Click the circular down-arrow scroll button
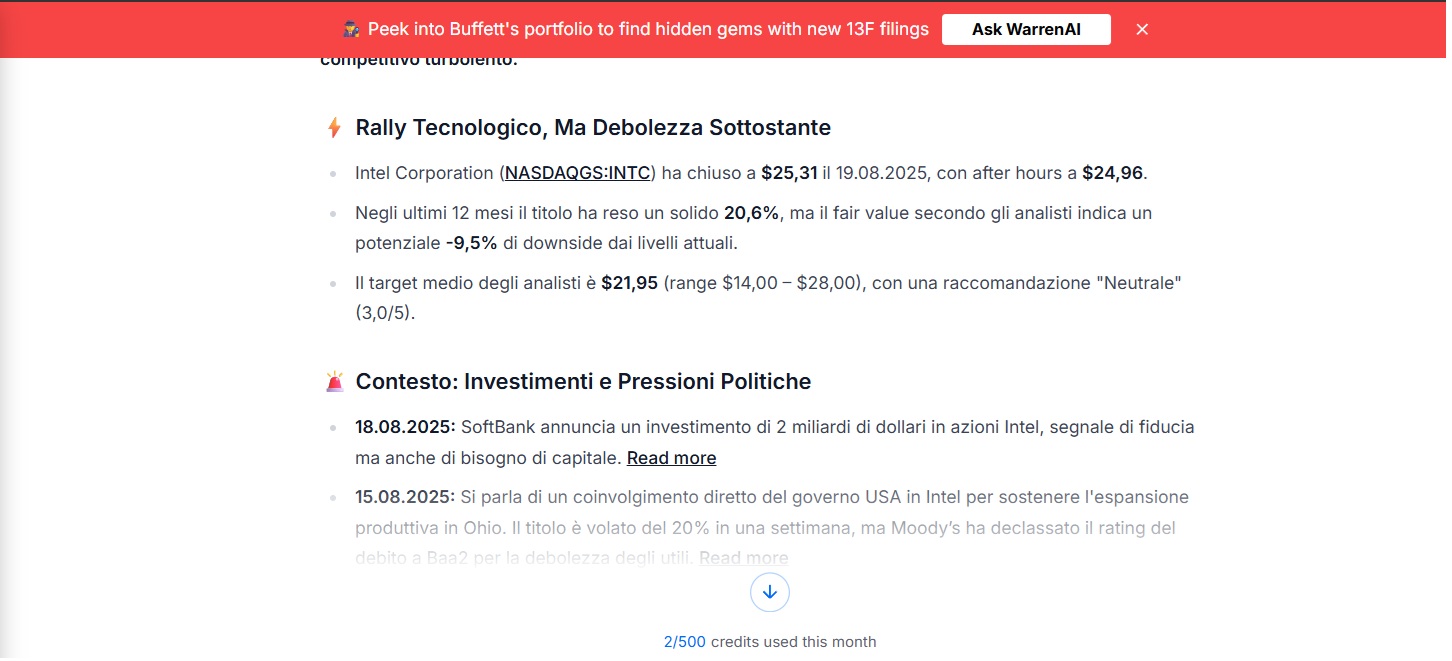This screenshot has width=1452, height=661. click(x=770, y=592)
